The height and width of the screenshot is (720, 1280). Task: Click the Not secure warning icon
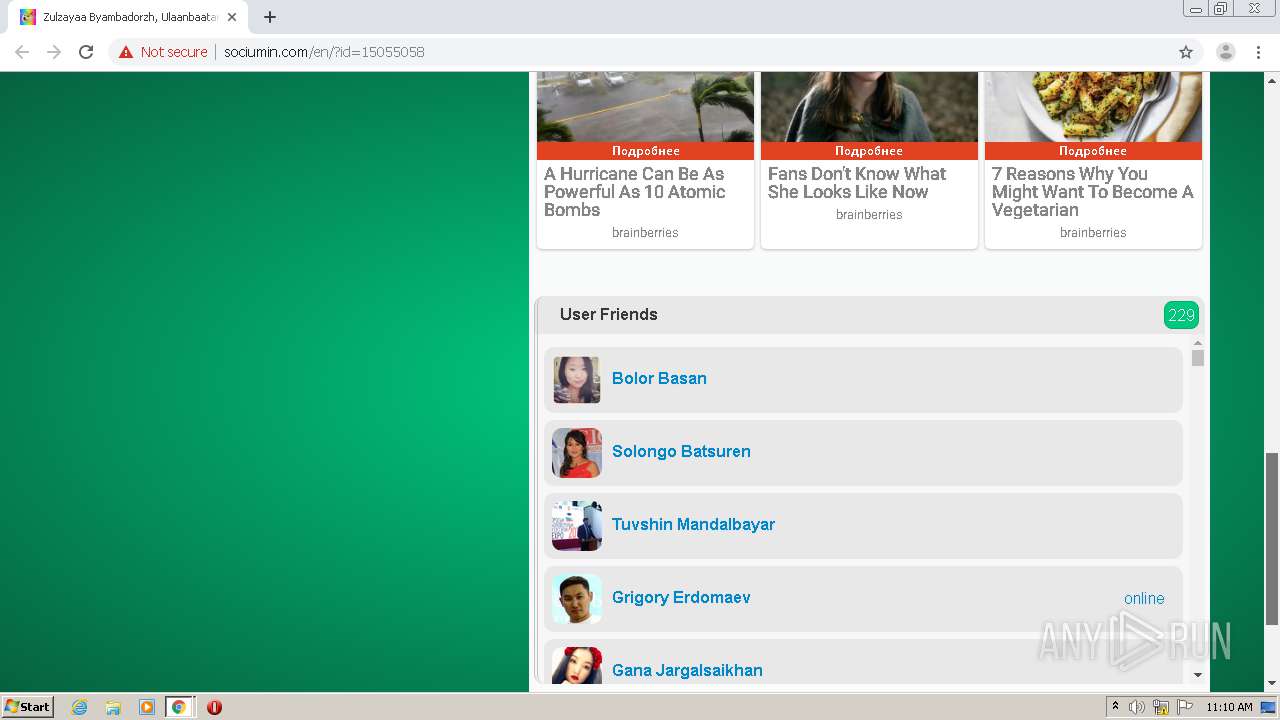tap(126, 52)
